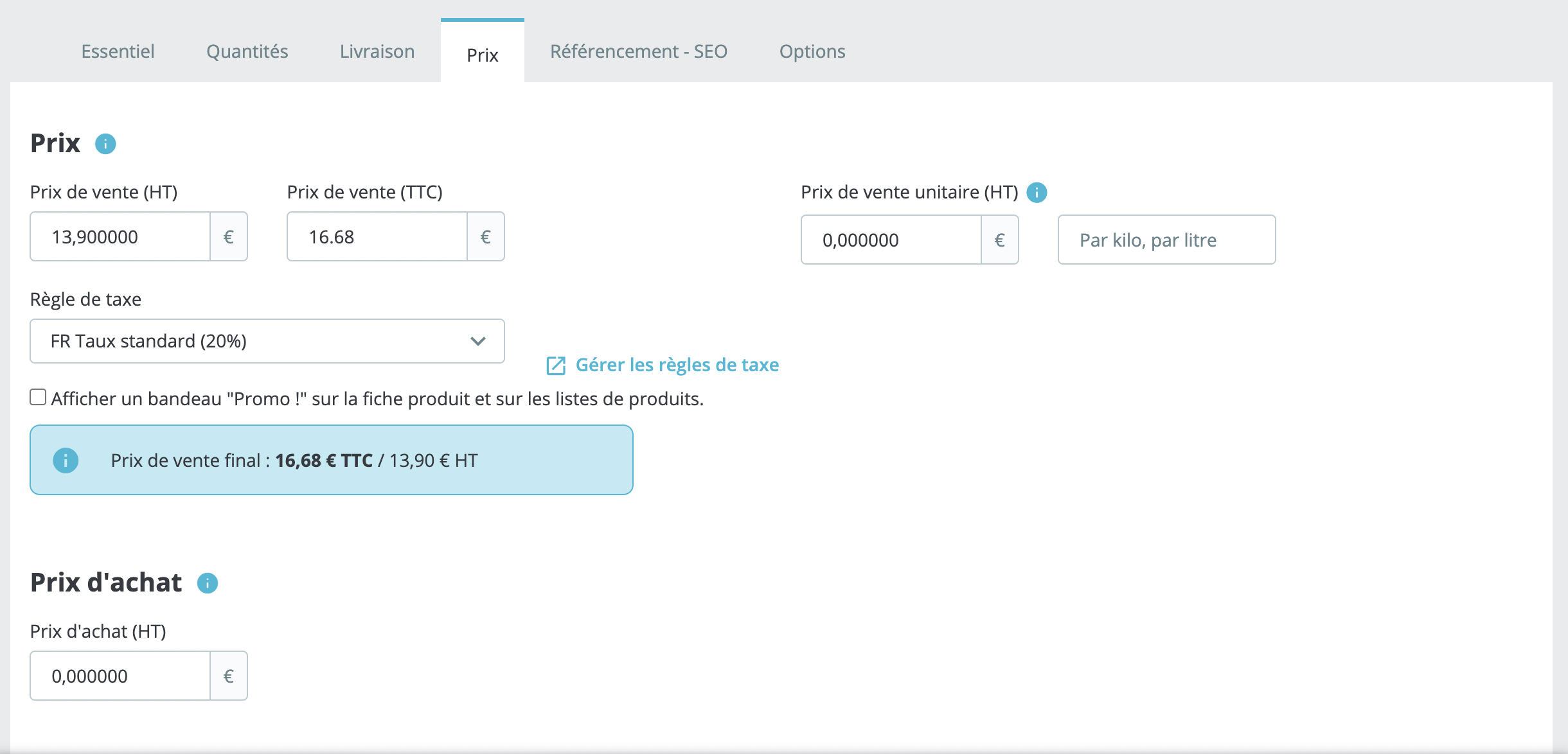Switch to the Options tab
The width and height of the screenshot is (1568, 754).
812,51
